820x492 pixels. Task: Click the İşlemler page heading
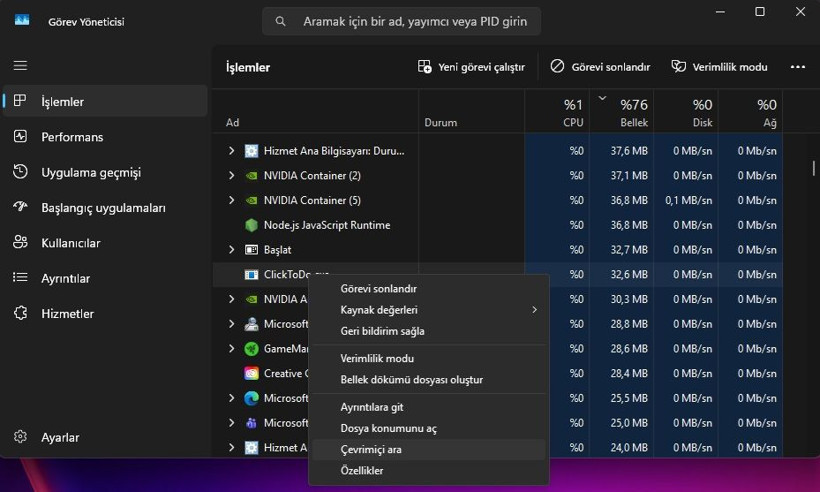coord(248,67)
